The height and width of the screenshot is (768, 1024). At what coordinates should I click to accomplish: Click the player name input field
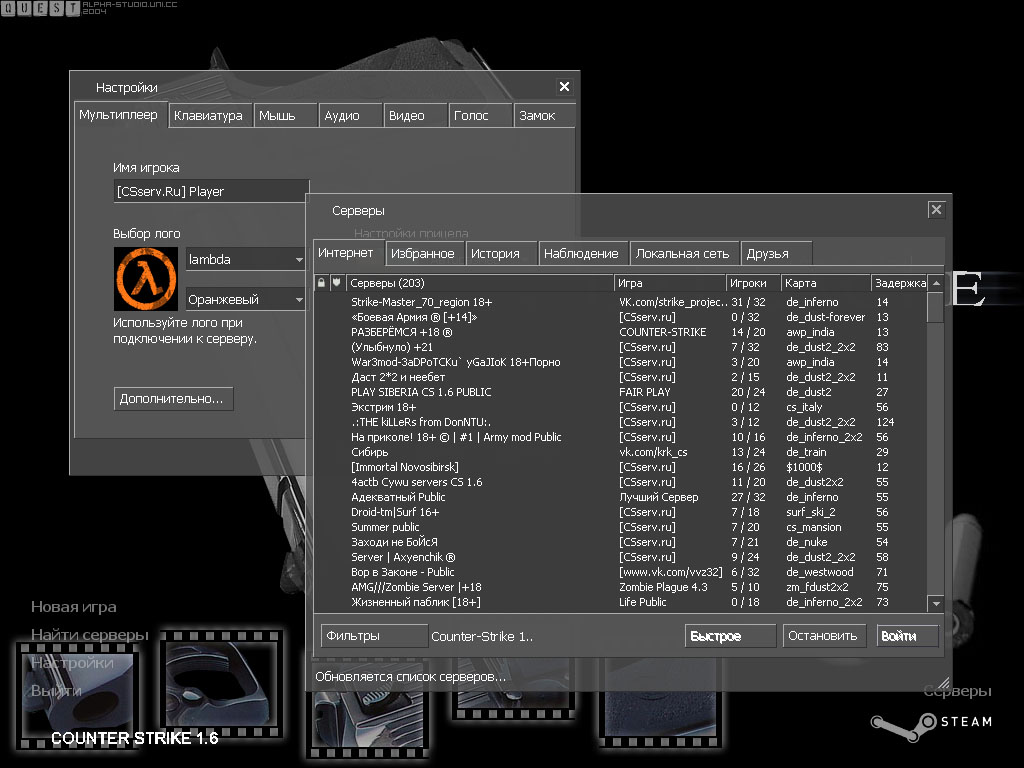point(210,191)
